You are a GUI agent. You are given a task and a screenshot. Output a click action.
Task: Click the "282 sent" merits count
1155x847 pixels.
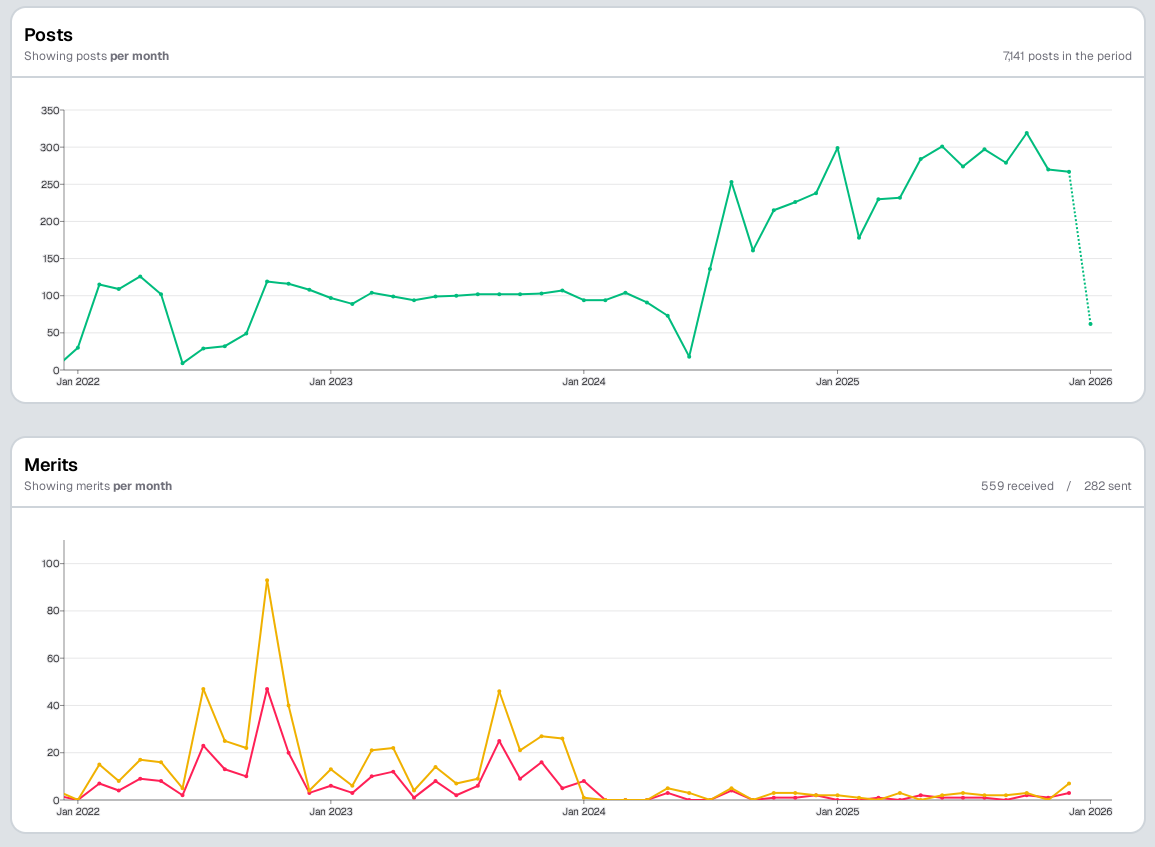tap(1107, 486)
